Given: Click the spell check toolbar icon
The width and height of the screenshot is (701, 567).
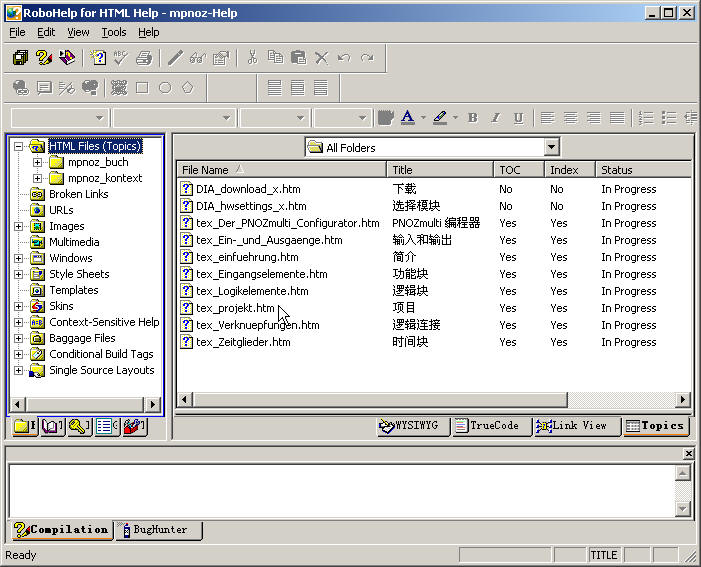Looking at the screenshot, I should point(120,58).
